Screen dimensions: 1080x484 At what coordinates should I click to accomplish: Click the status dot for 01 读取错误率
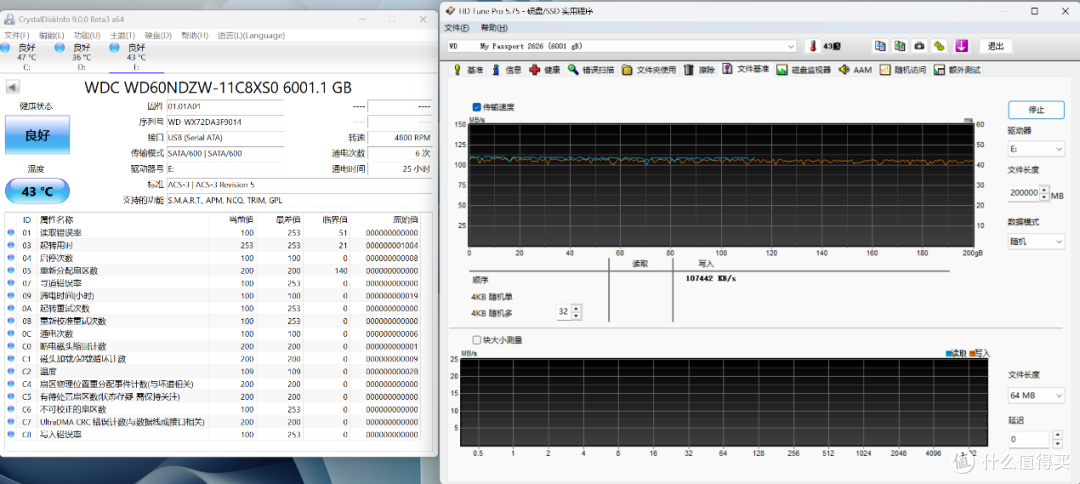(x=11, y=233)
